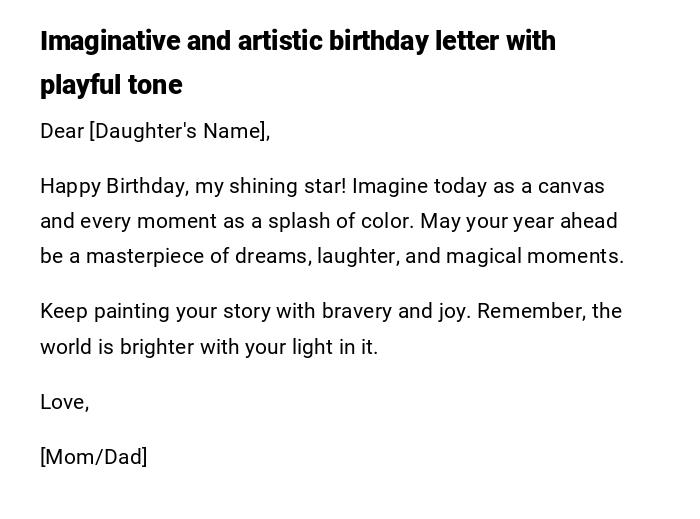Image resolution: width=700 pixels, height=519 pixels.
Task: Click the [Daughter's Name] placeholder
Action: [x=179, y=131]
